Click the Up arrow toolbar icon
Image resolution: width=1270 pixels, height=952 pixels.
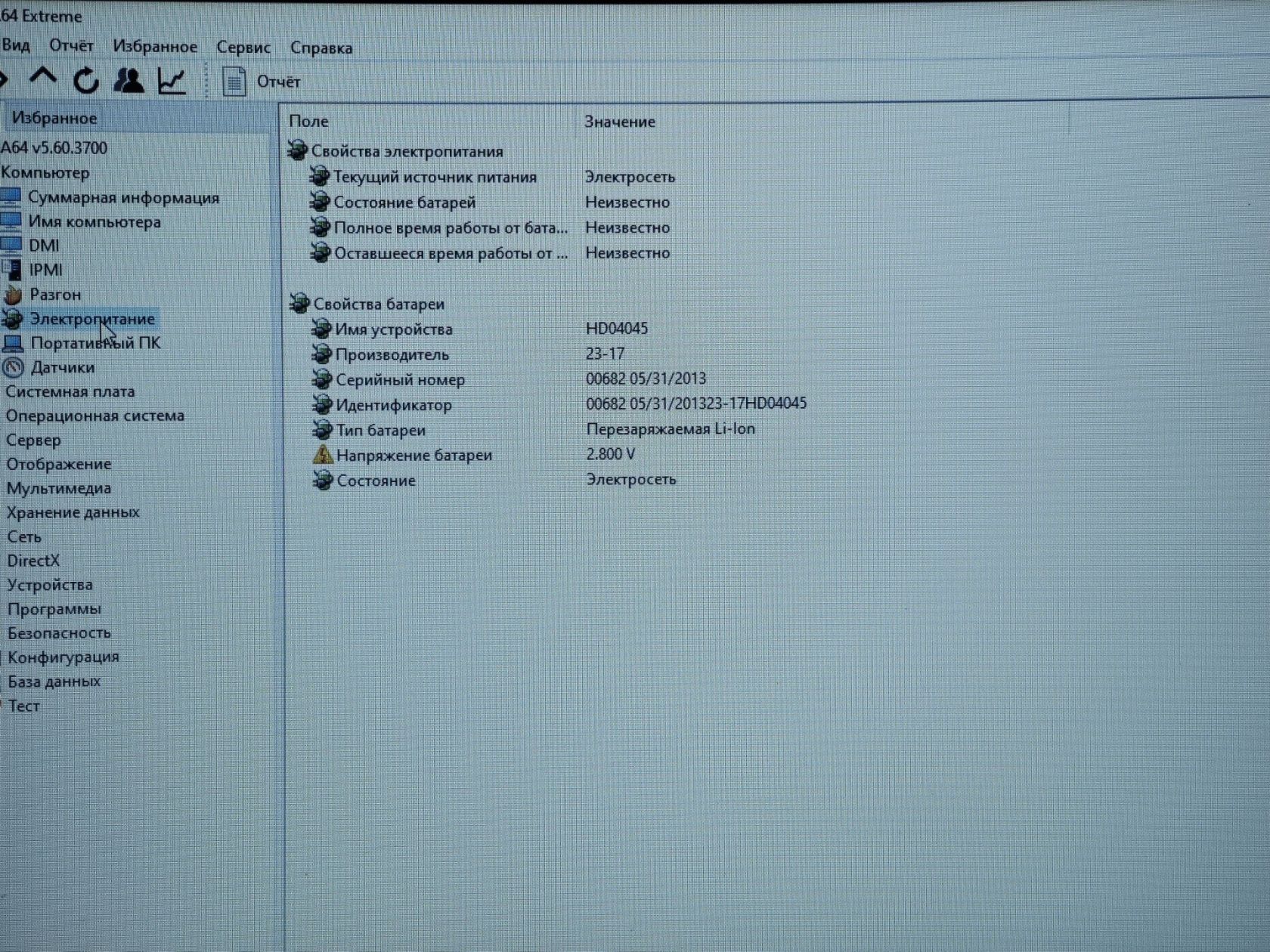(x=42, y=76)
